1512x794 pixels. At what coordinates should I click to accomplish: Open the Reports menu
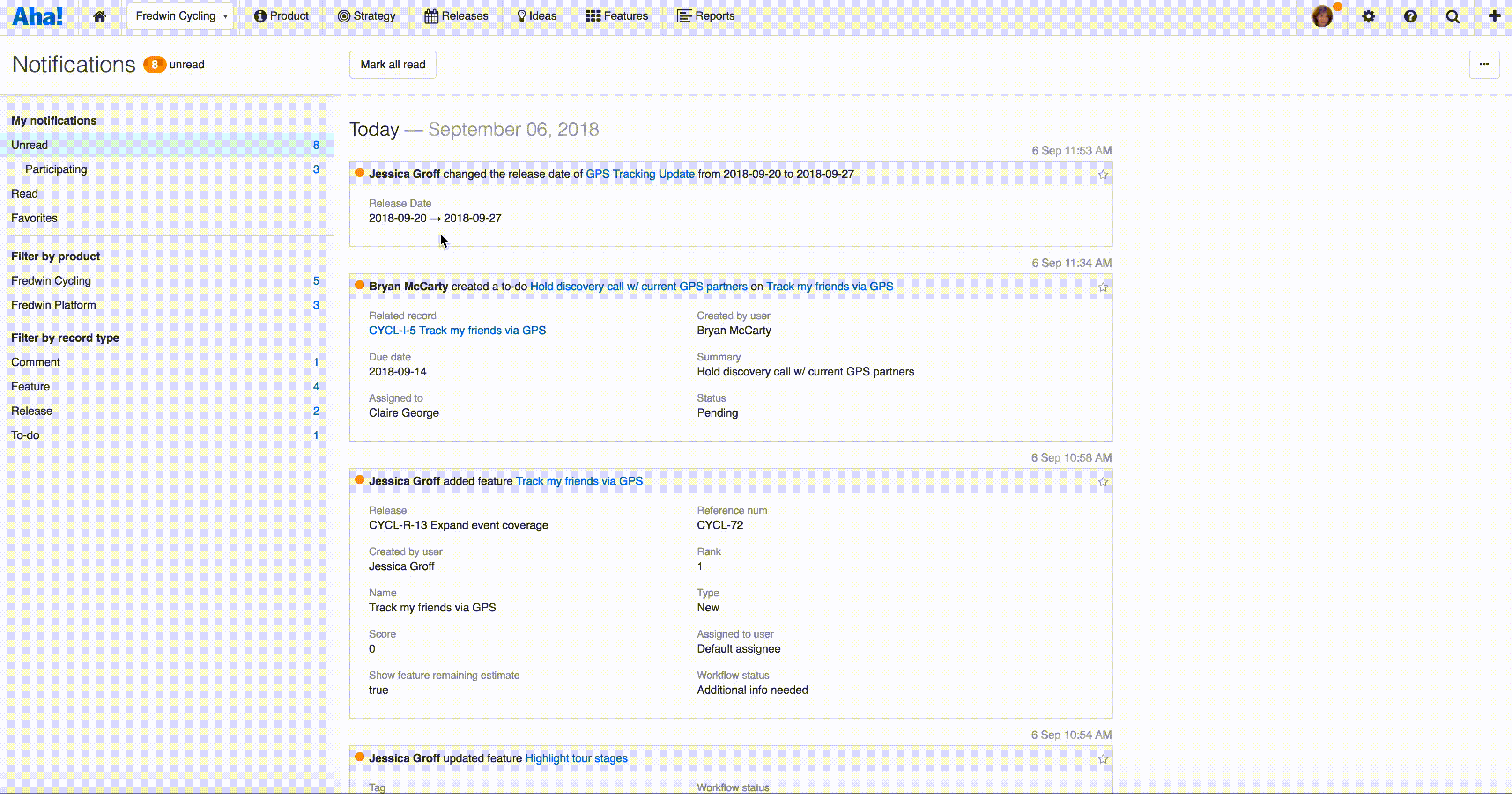point(705,16)
